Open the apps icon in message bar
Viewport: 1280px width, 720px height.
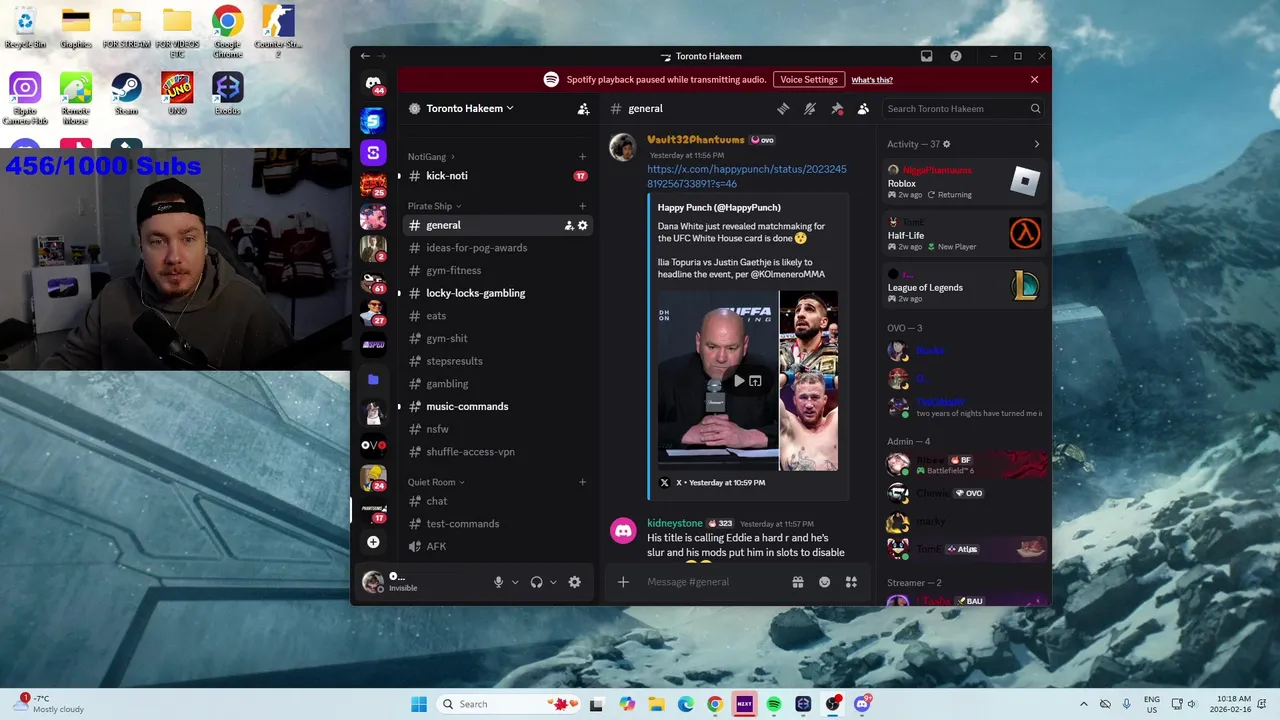[852, 582]
